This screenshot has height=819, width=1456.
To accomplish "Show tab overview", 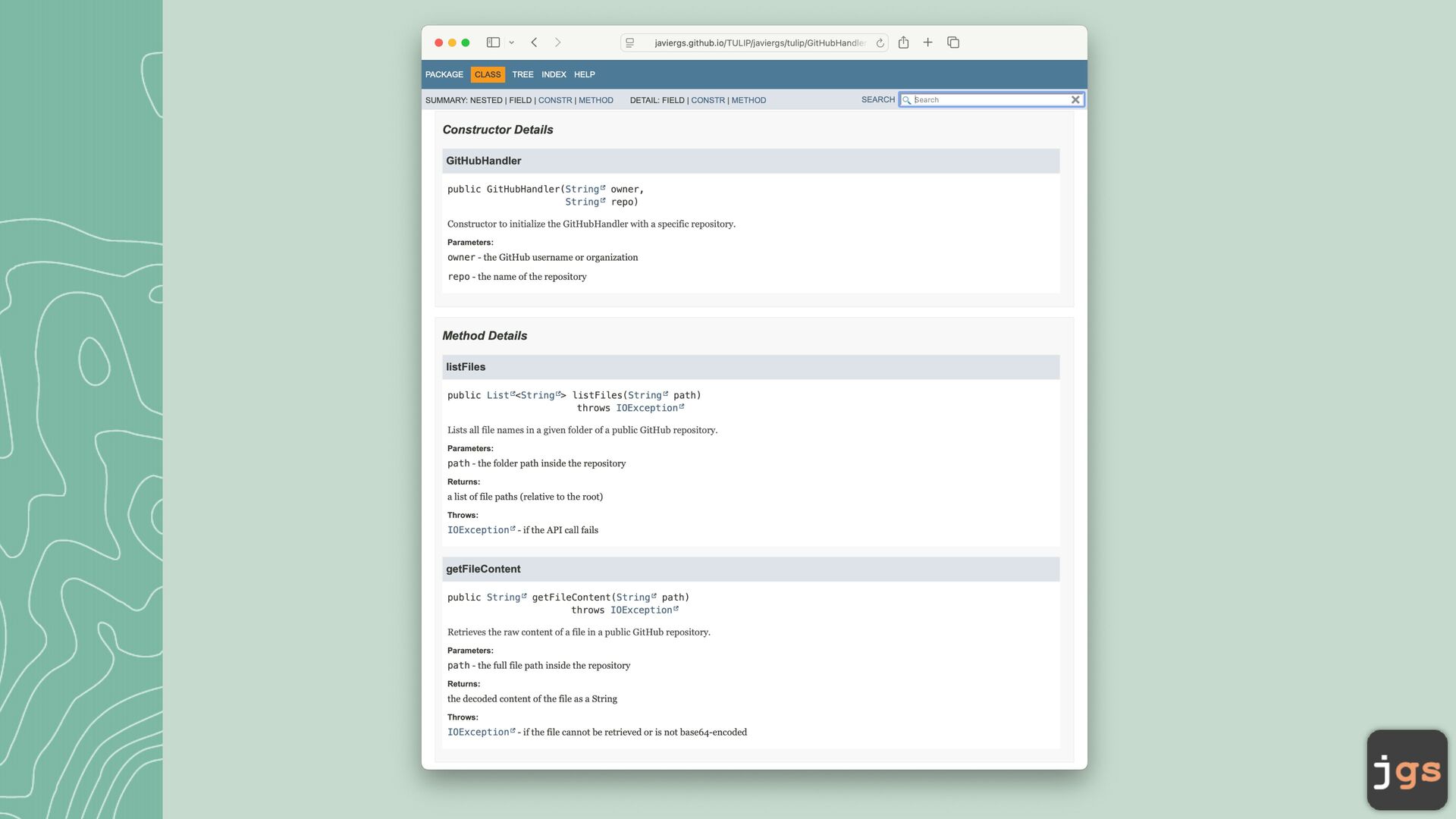I will [x=953, y=42].
